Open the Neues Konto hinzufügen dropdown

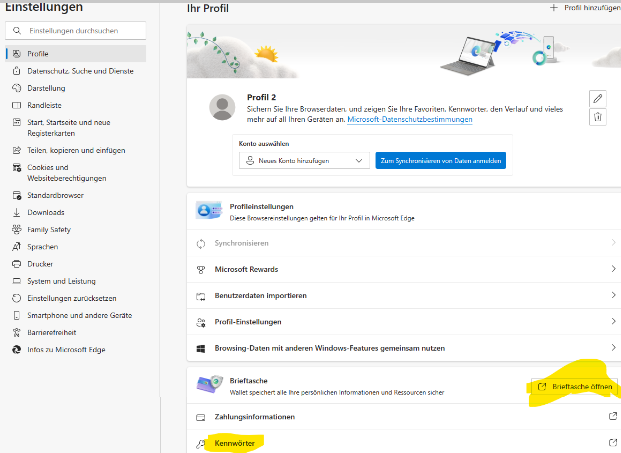click(x=304, y=160)
